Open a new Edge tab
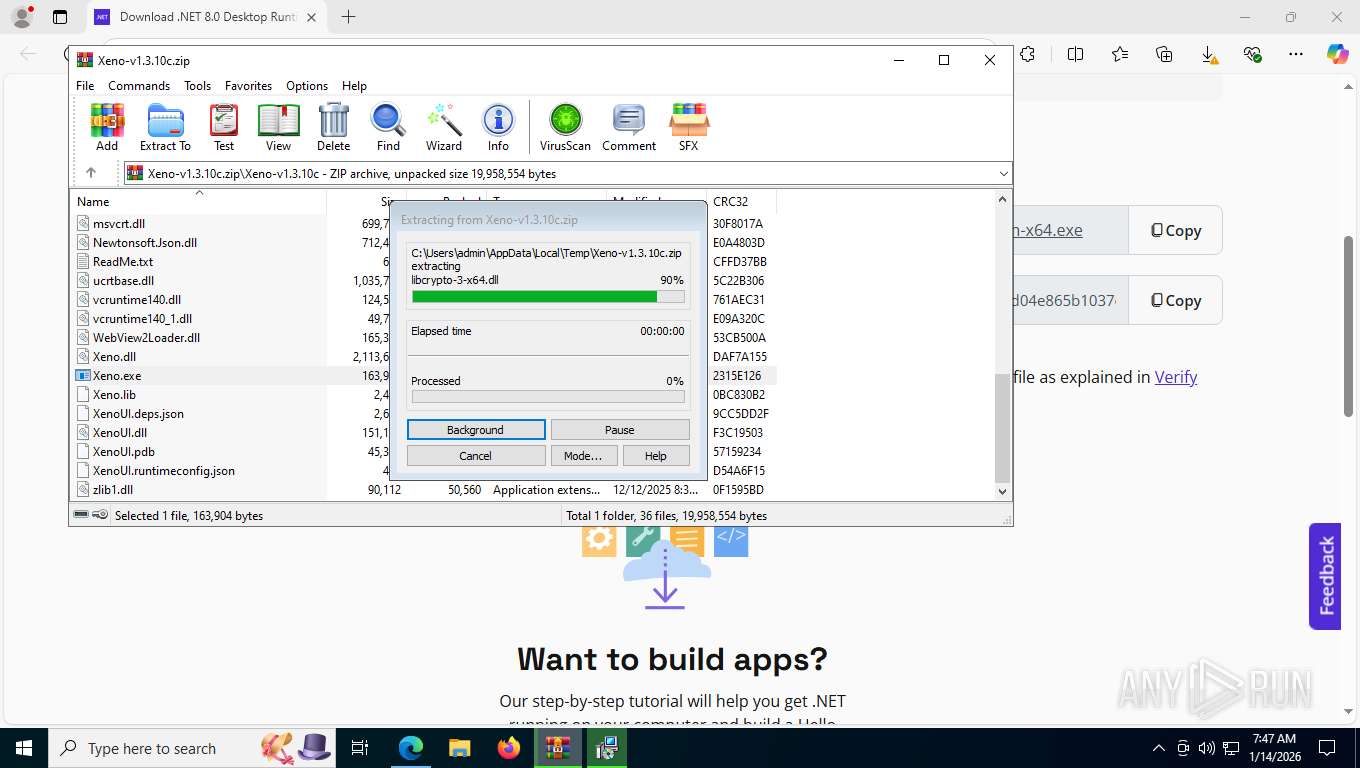Image resolution: width=1360 pixels, height=768 pixels. tap(348, 17)
